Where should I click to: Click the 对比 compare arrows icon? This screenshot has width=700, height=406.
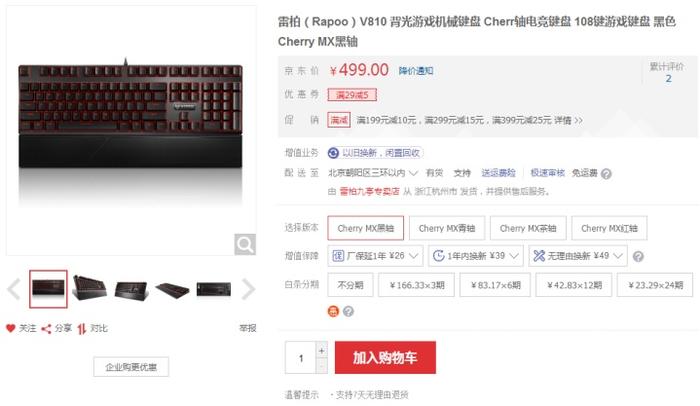(81, 329)
